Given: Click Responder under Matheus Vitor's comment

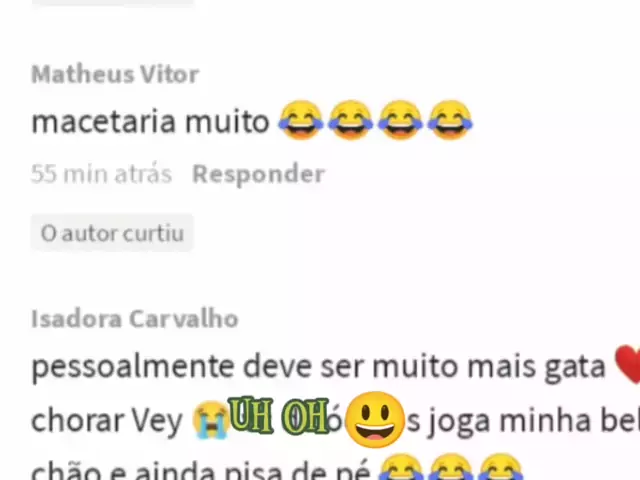Looking at the screenshot, I should coord(258,174).
